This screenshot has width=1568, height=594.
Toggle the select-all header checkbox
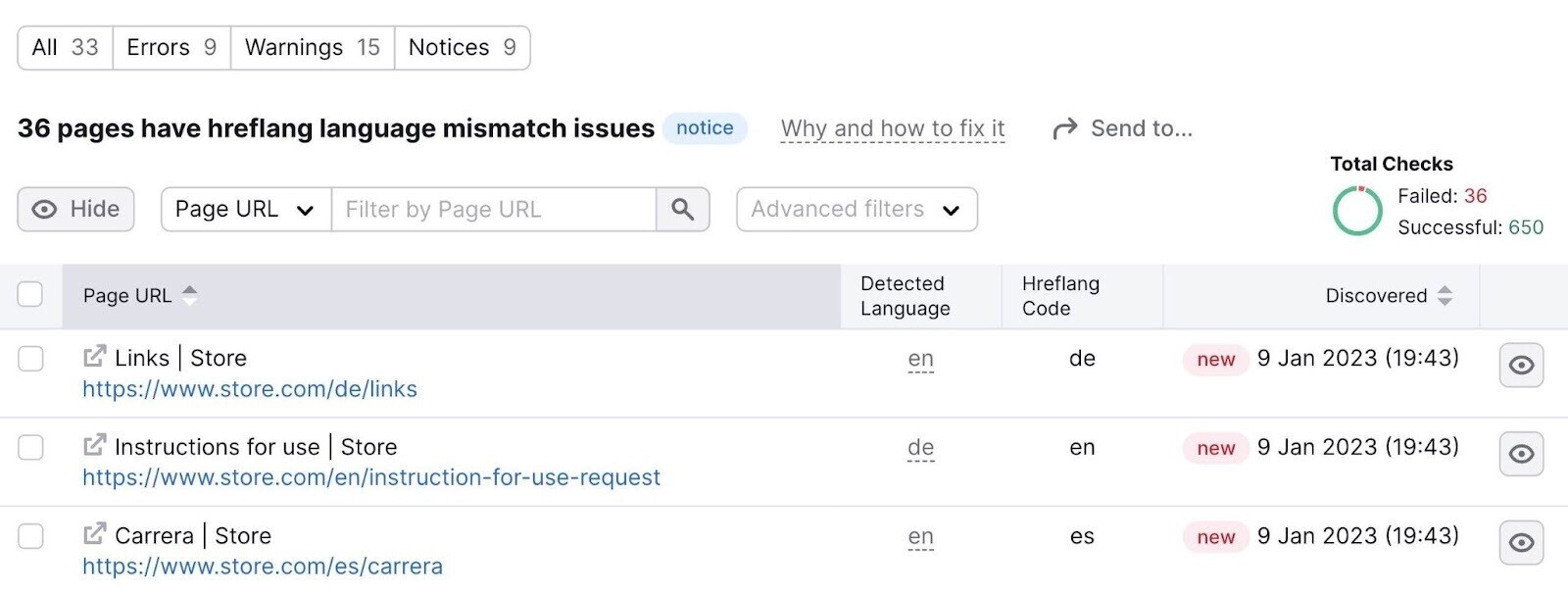[x=30, y=294]
